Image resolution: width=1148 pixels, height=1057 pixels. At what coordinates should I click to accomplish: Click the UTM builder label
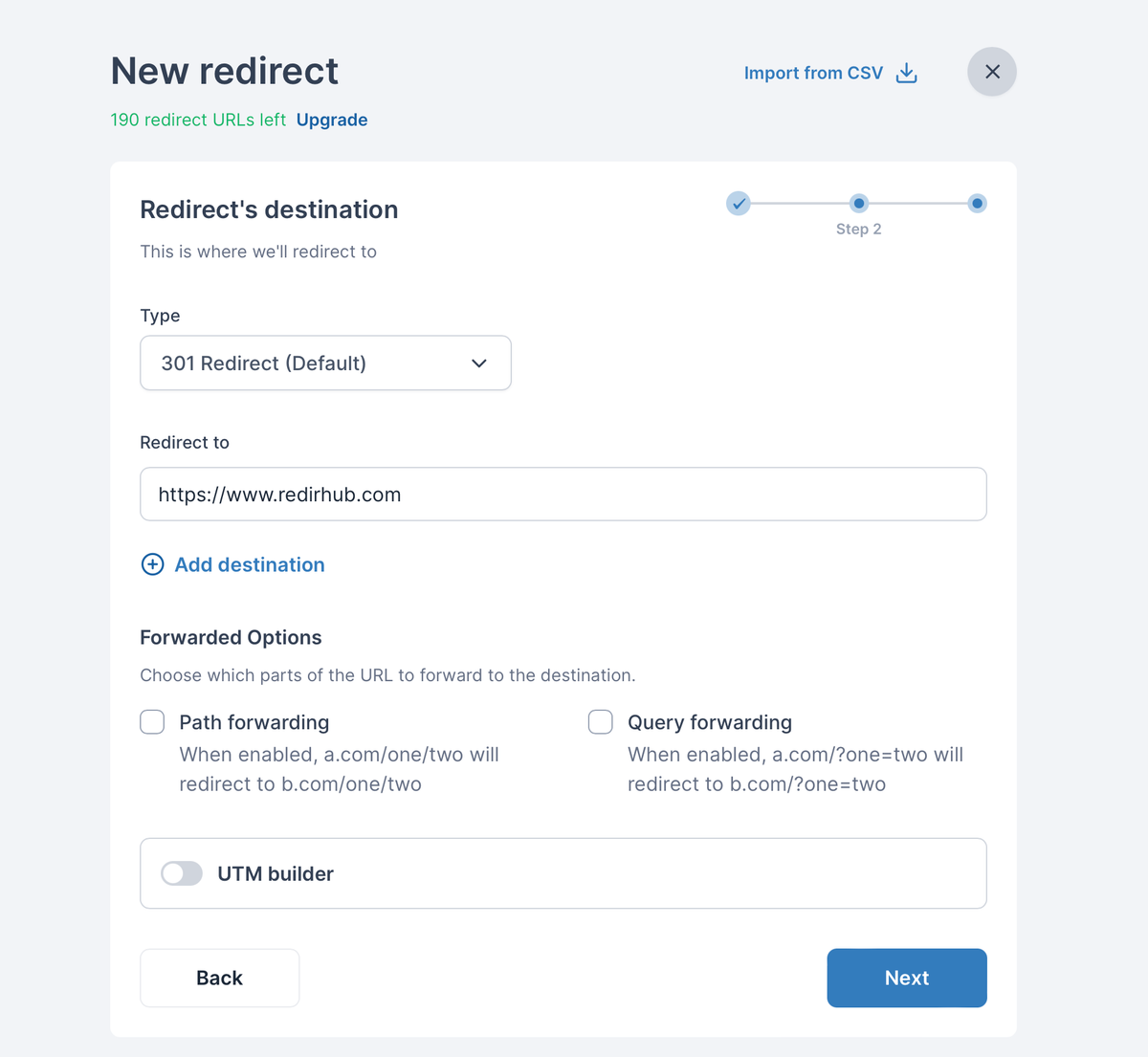pyautogui.click(x=276, y=873)
